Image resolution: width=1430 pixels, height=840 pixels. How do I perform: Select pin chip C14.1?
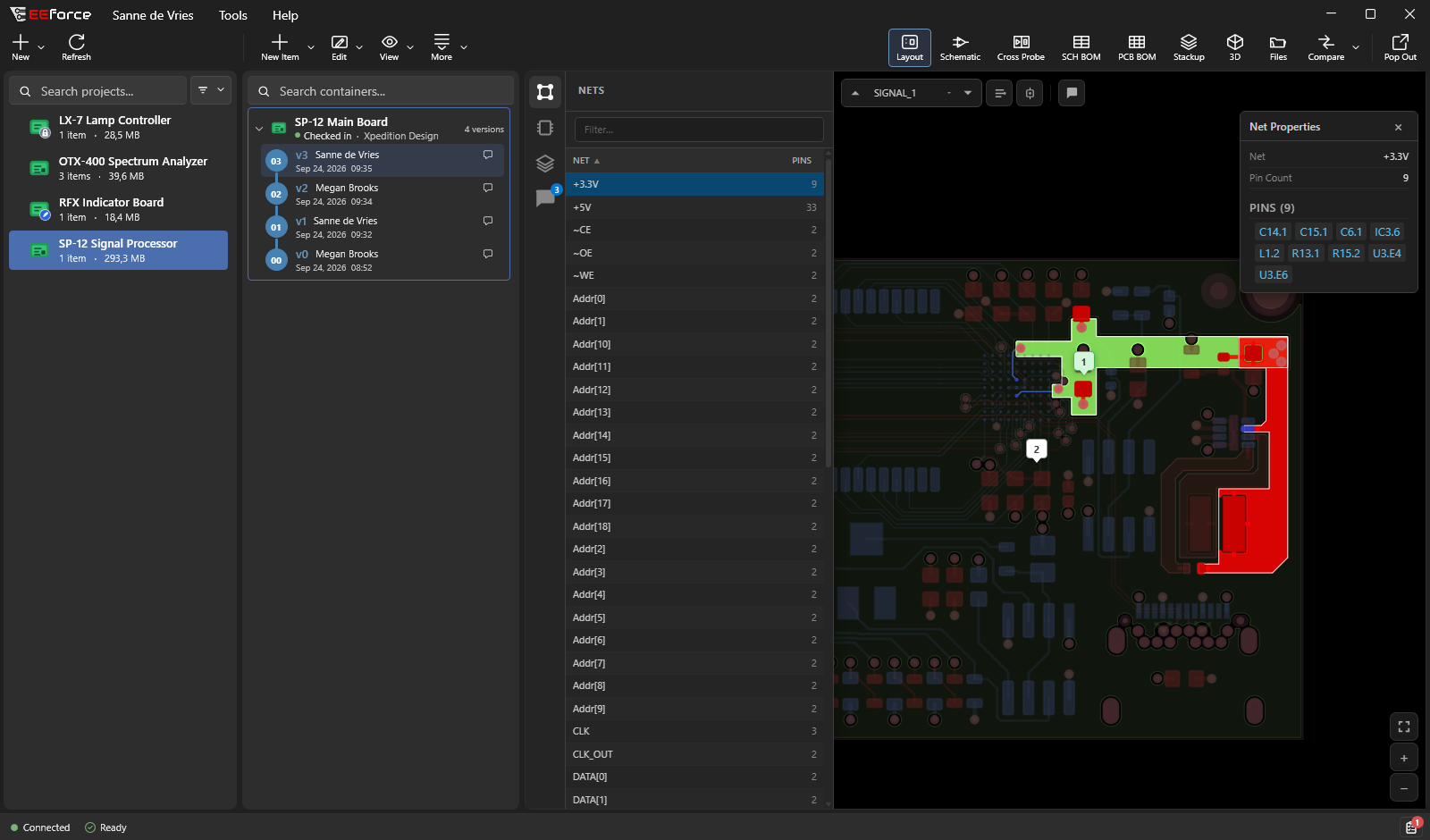1273,232
